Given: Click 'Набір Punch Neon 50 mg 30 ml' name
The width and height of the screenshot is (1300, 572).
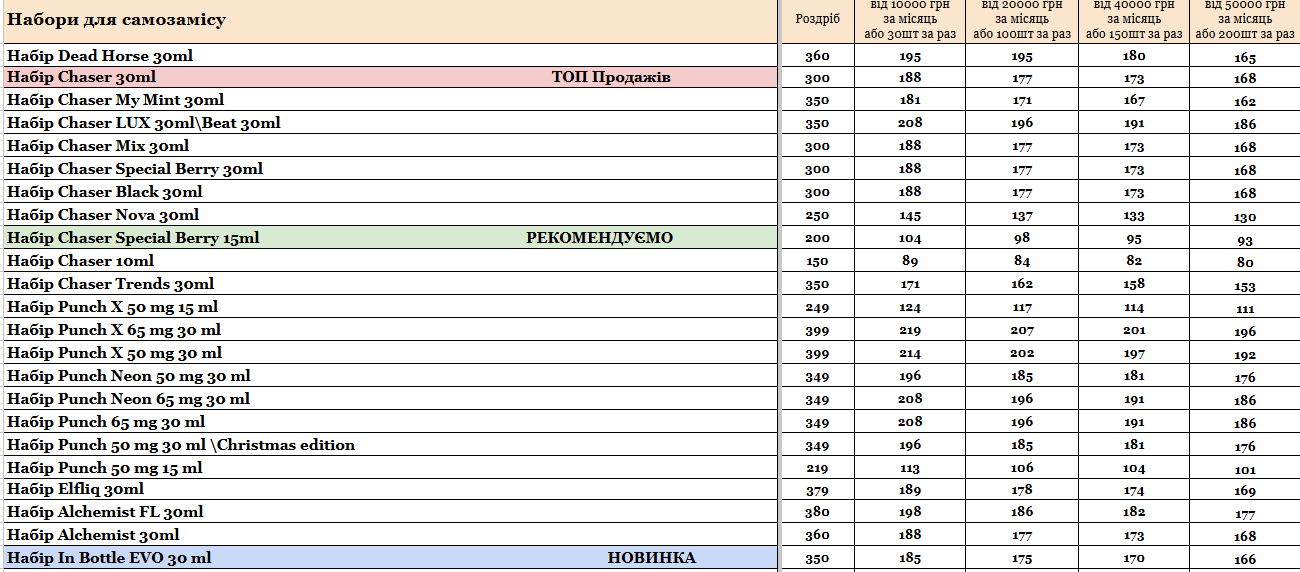Looking at the screenshot, I should click(129, 376).
